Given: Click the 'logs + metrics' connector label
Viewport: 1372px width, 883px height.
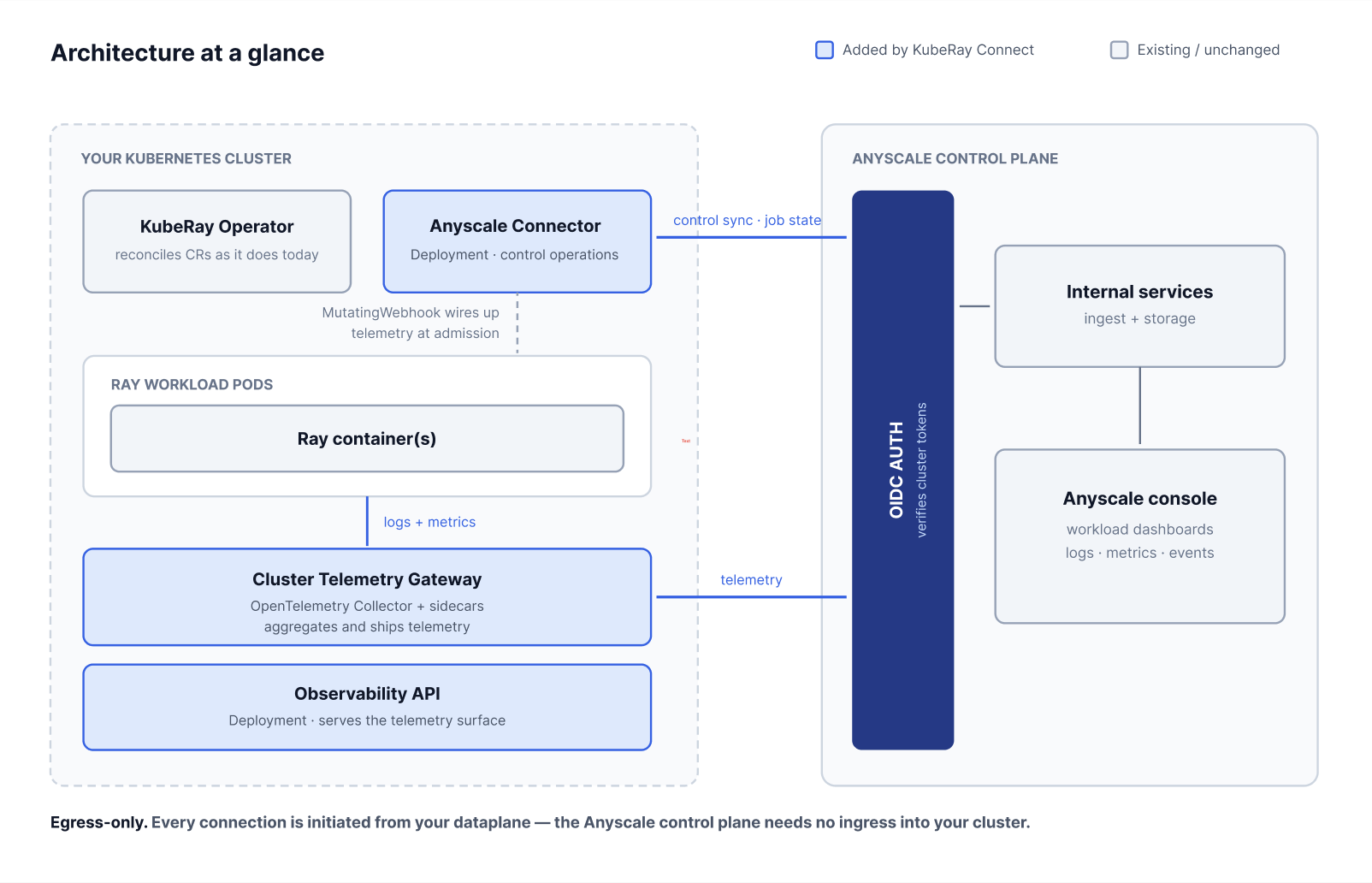Looking at the screenshot, I should click(x=429, y=522).
